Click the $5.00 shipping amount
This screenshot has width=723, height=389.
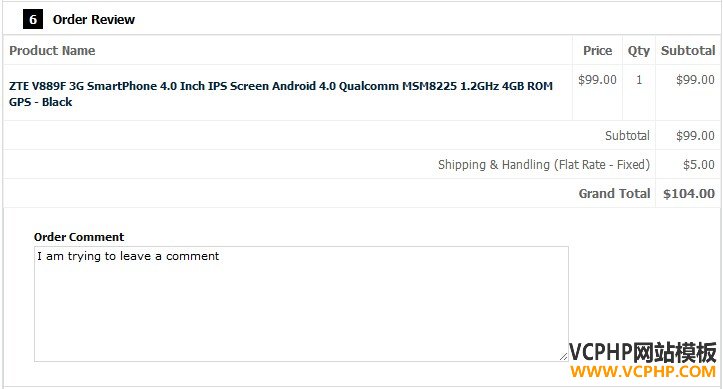(x=699, y=165)
